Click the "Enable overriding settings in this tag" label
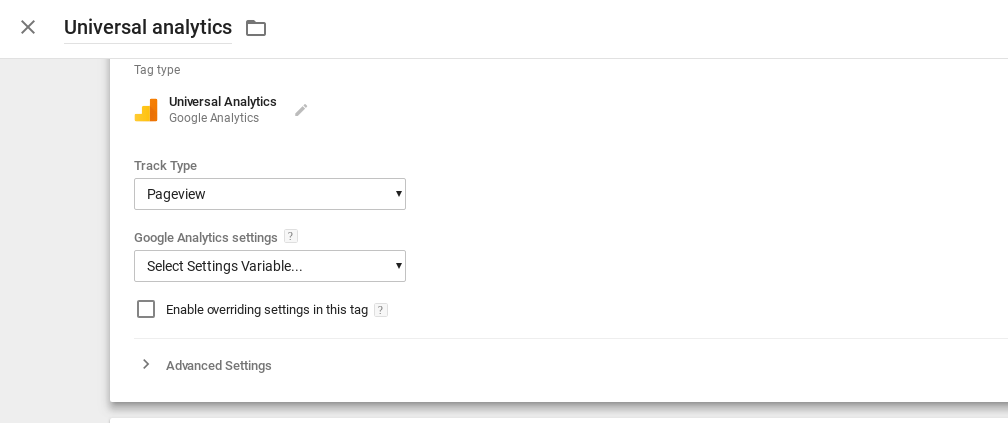The image size is (1008, 423). [267, 310]
